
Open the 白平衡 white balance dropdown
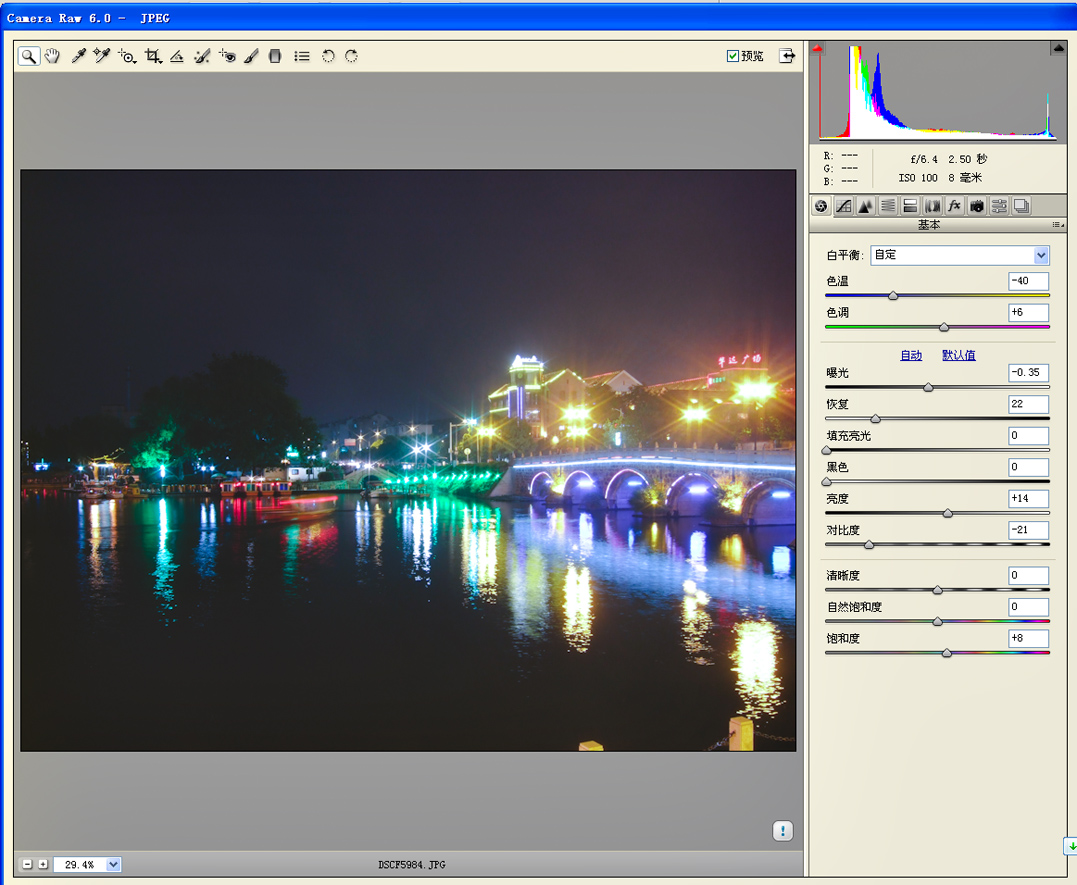click(1041, 255)
